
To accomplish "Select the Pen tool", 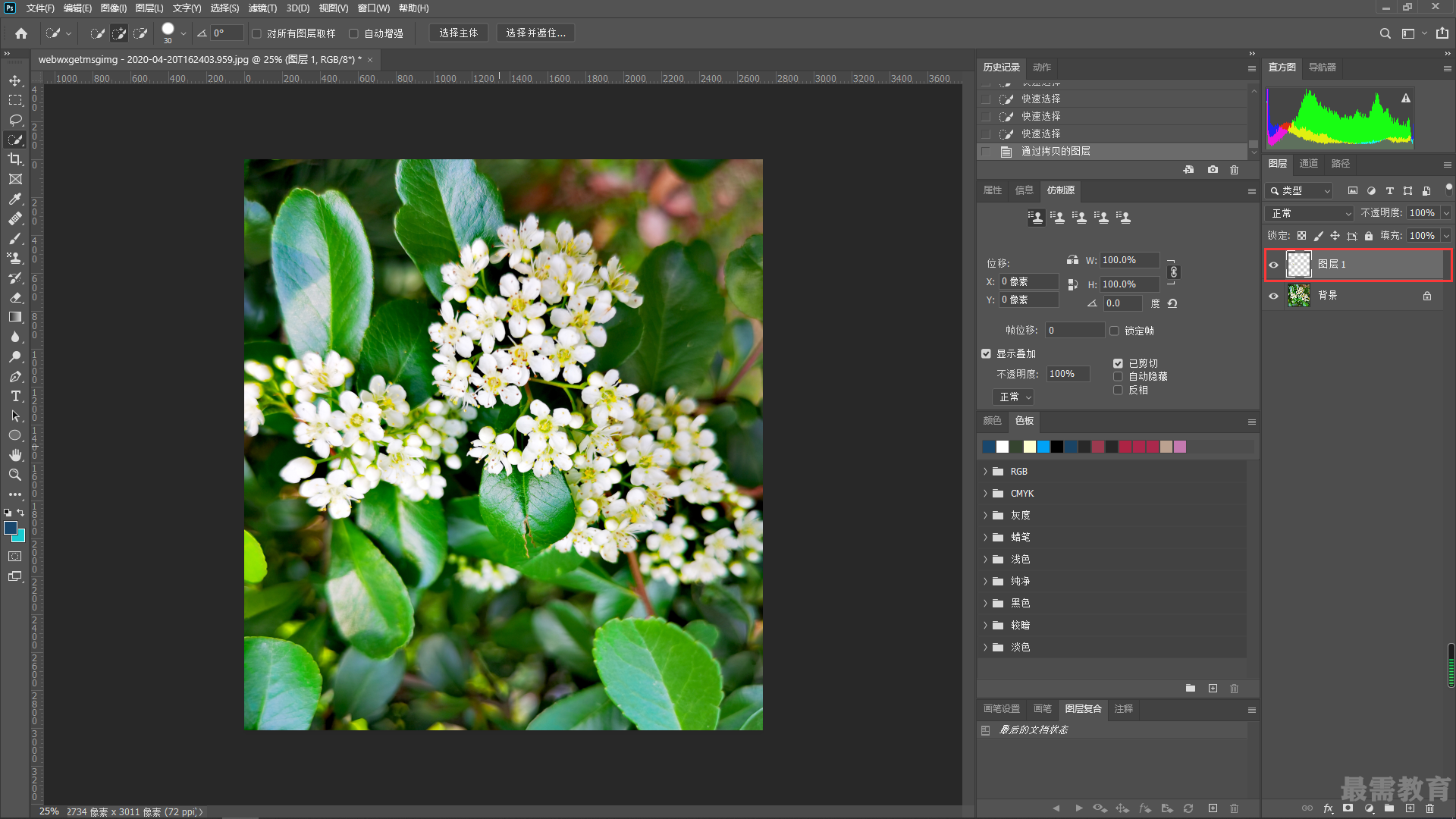I will coord(15,376).
